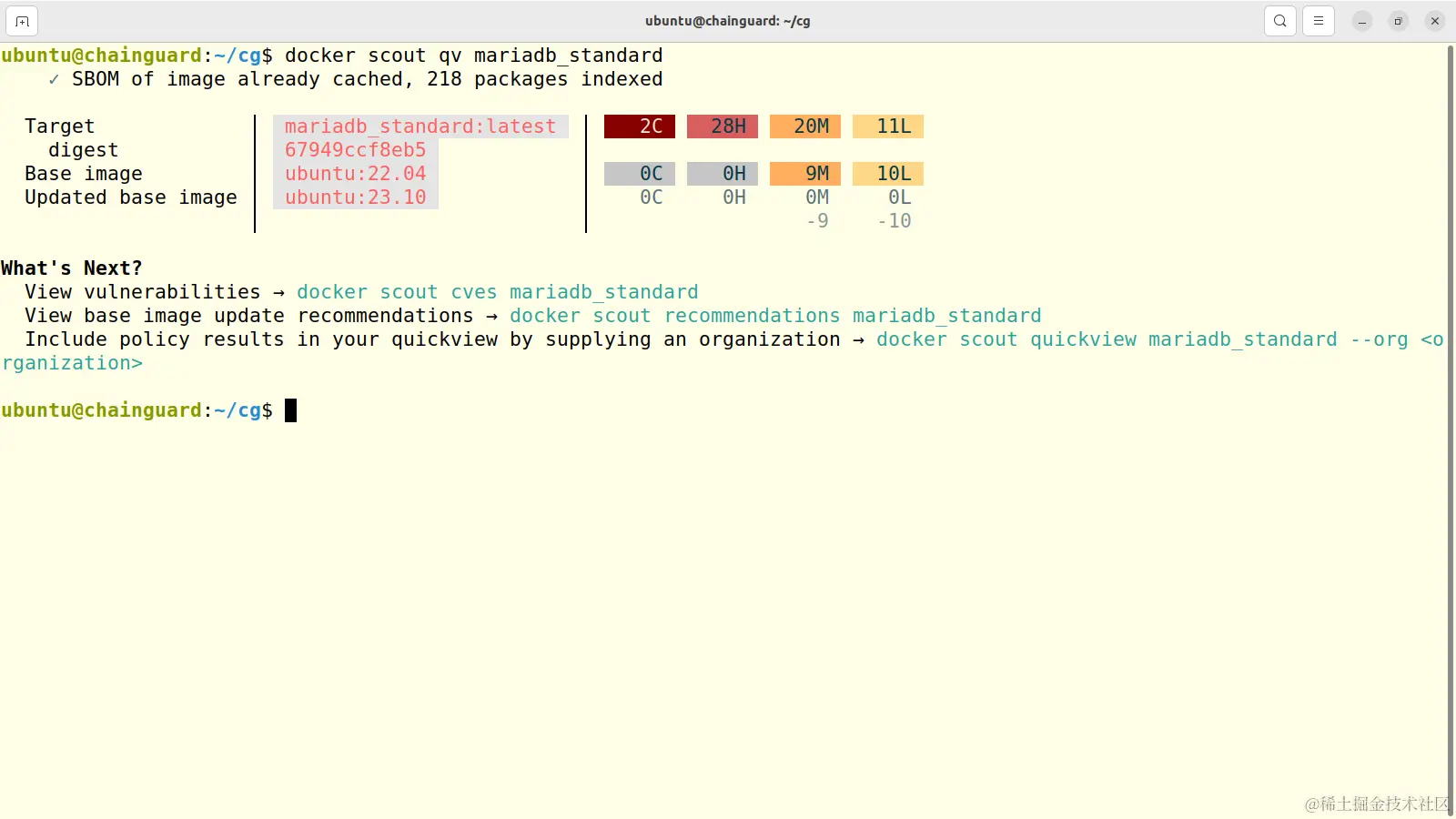1456x819 pixels.
Task: Click base image ubuntu:22.04
Action: [x=355, y=174]
